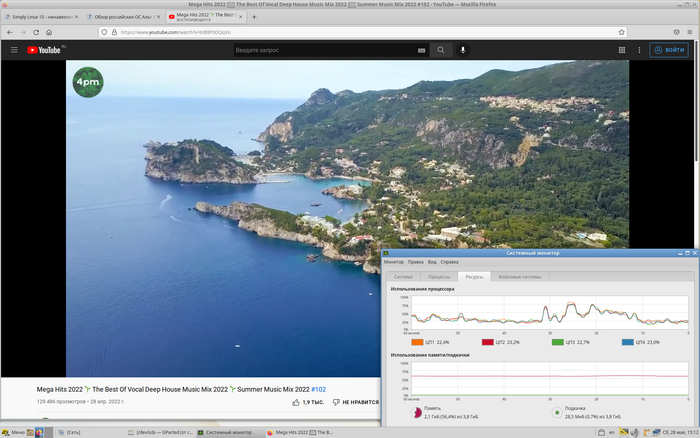This screenshot has height=438, width=700.
Task: Start voice search with microphone icon
Action: [x=463, y=49]
